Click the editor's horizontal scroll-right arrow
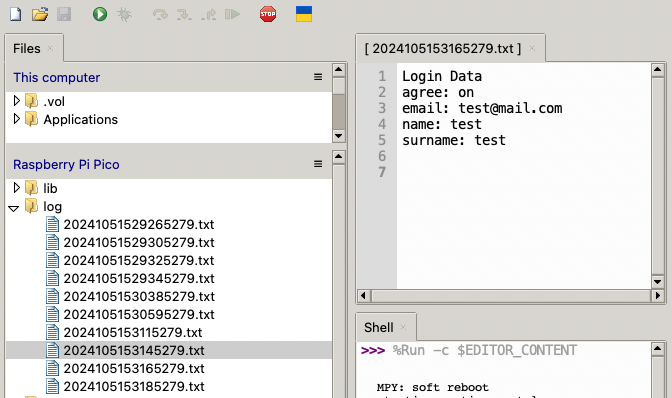 [x=658, y=296]
